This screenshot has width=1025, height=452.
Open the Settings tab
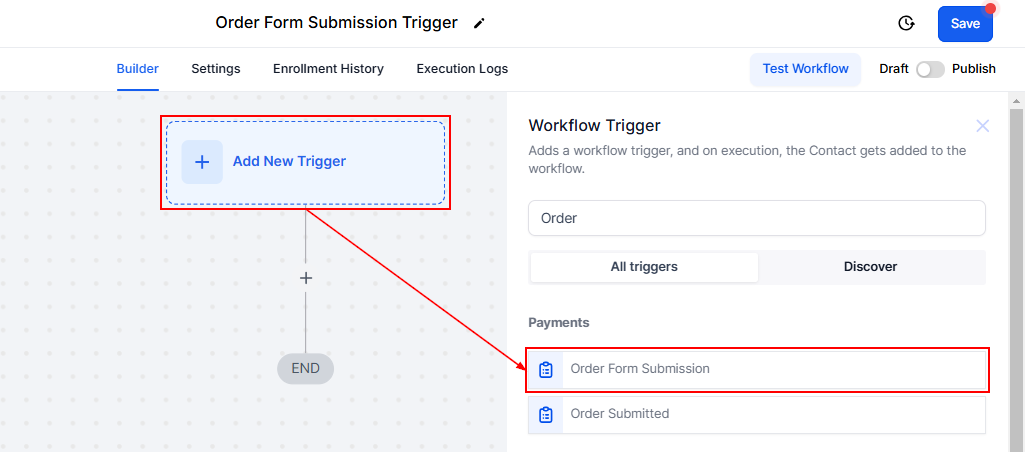point(216,69)
